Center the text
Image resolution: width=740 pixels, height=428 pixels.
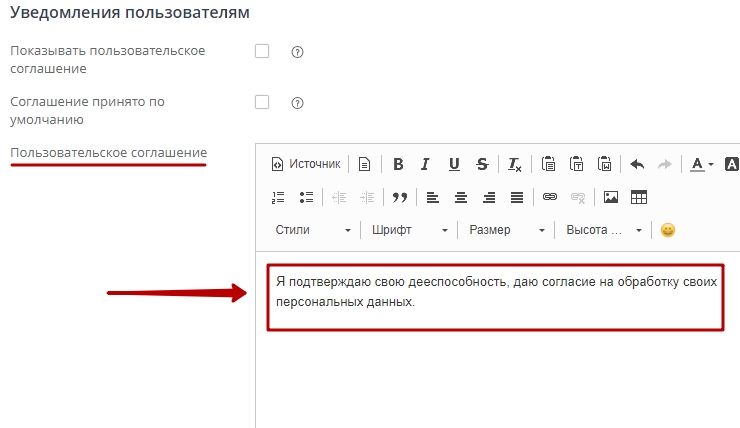(461, 197)
